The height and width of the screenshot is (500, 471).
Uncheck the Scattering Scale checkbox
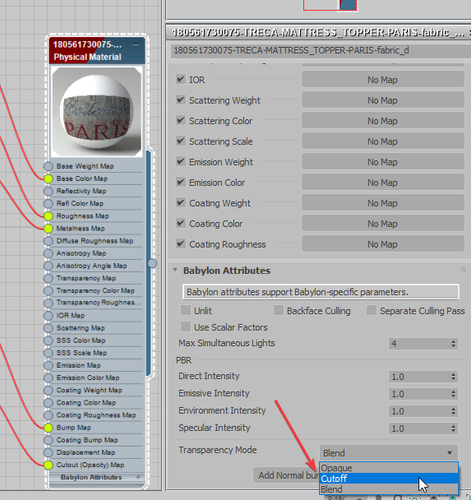[x=181, y=141]
